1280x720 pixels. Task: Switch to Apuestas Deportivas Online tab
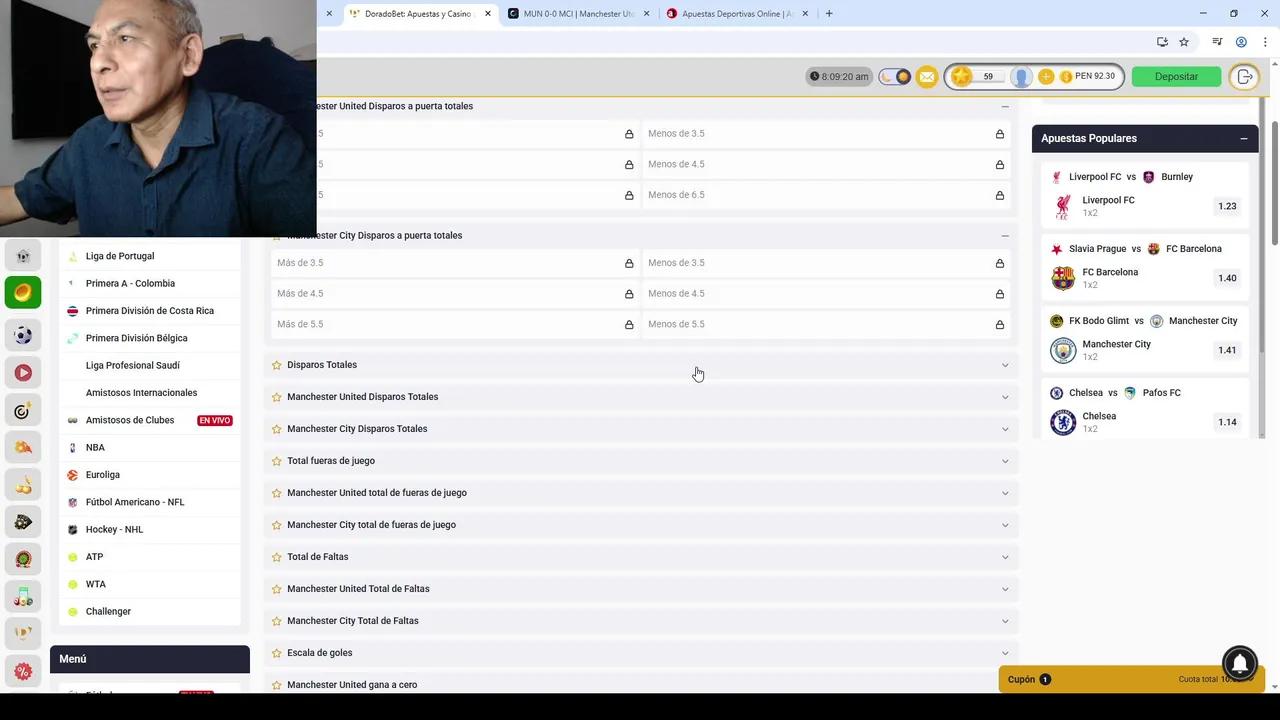pyautogui.click(x=738, y=14)
